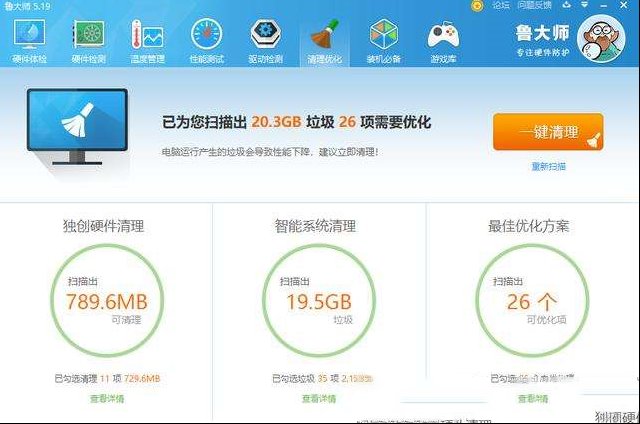Screen dimensions: 640x424
Task: Click the 鲁大师 5.19 window title
Action: pyautogui.click(x=27, y=6)
